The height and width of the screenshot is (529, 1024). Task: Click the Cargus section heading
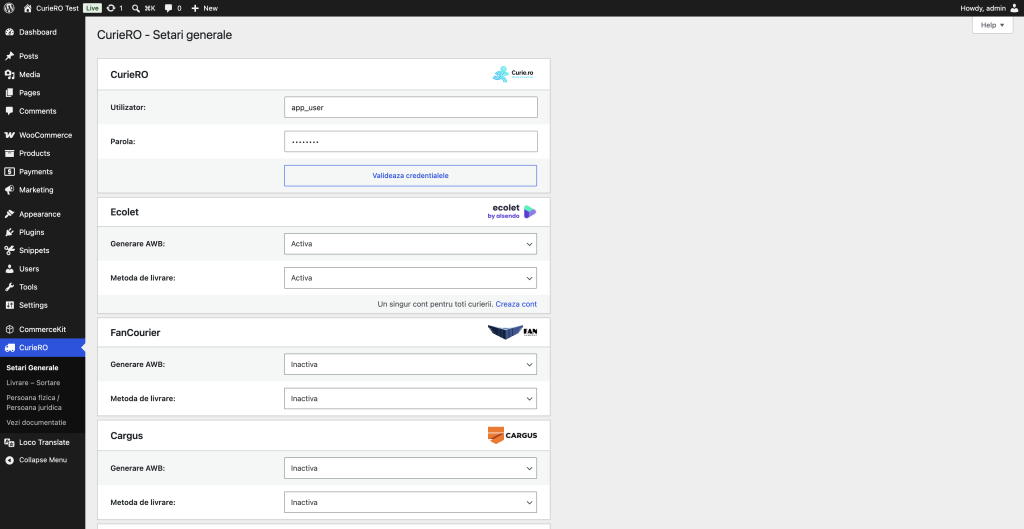(x=127, y=436)
